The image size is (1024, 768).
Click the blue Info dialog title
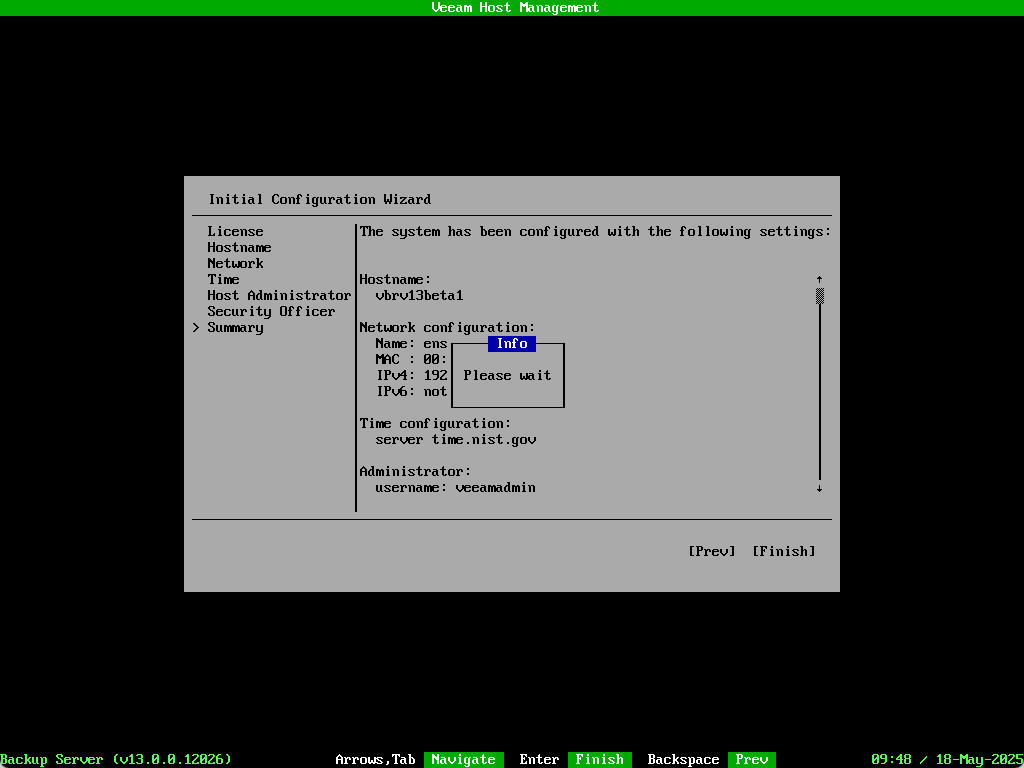tap(511, 343)
